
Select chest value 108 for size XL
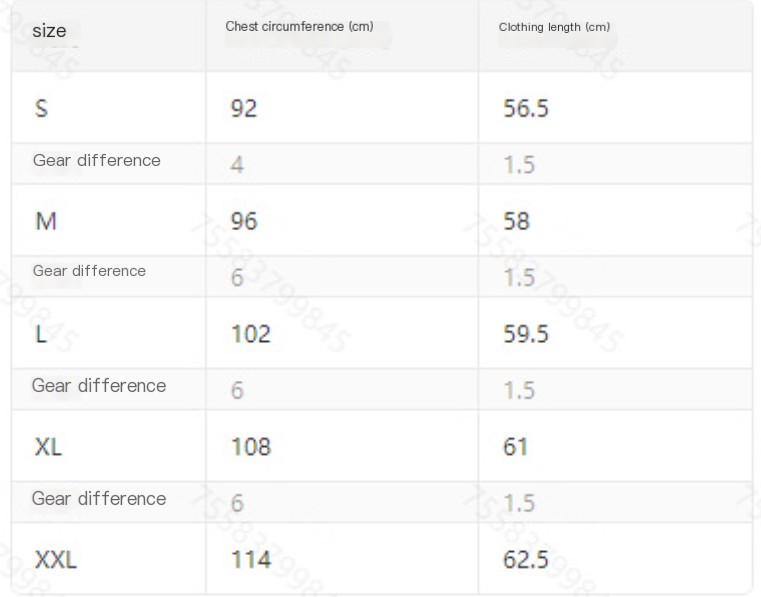[x=250, y=447]
